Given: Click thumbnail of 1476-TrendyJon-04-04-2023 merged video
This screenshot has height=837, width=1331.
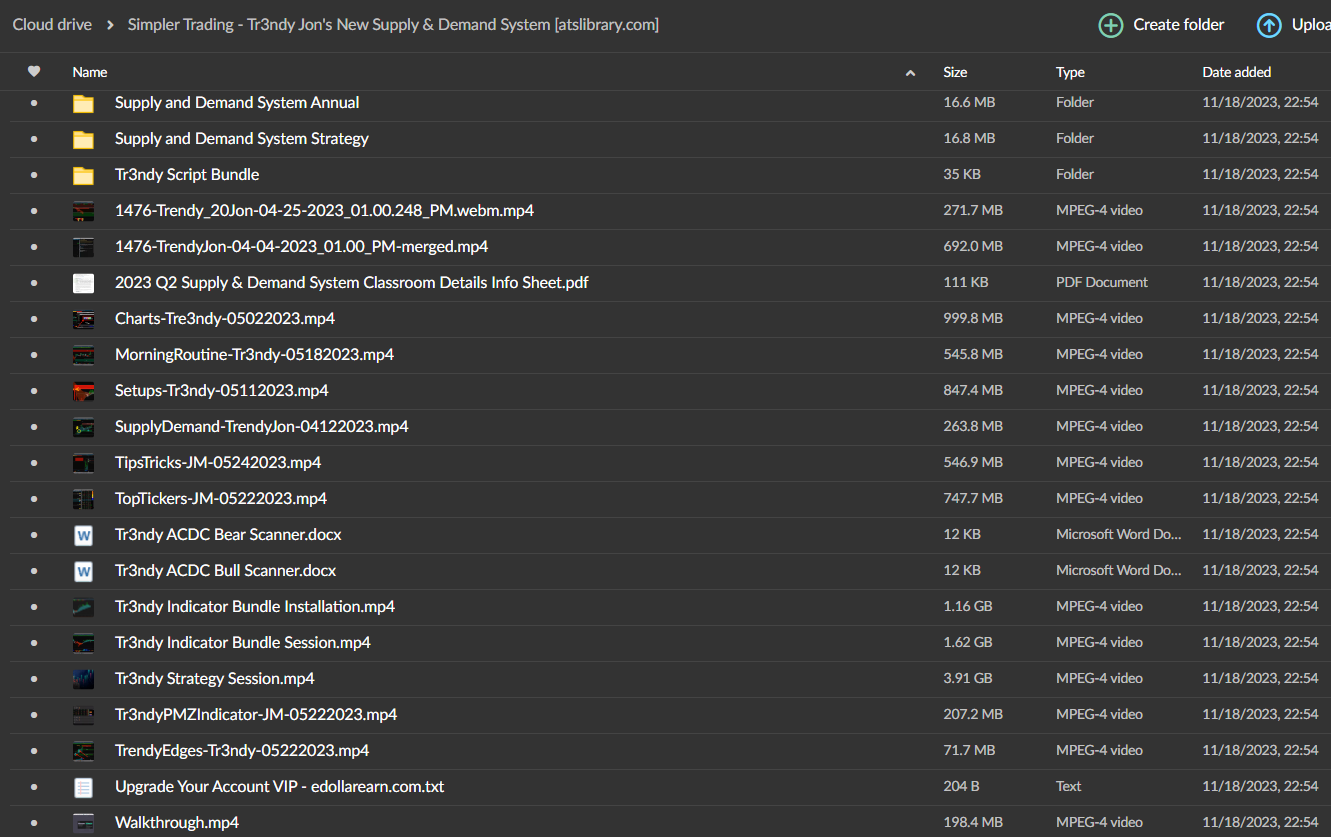Looking at the screenshot, I should coord(83,247).
